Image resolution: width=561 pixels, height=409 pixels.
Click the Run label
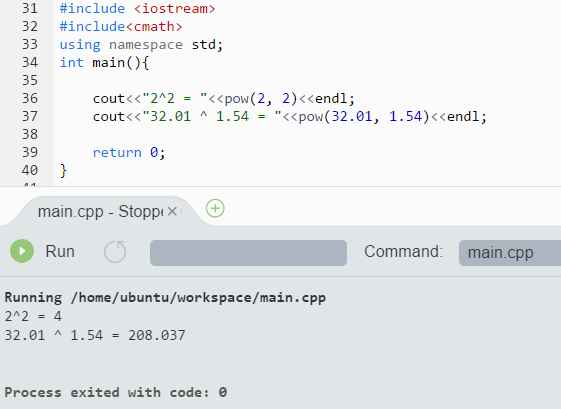tap(60, 252)
